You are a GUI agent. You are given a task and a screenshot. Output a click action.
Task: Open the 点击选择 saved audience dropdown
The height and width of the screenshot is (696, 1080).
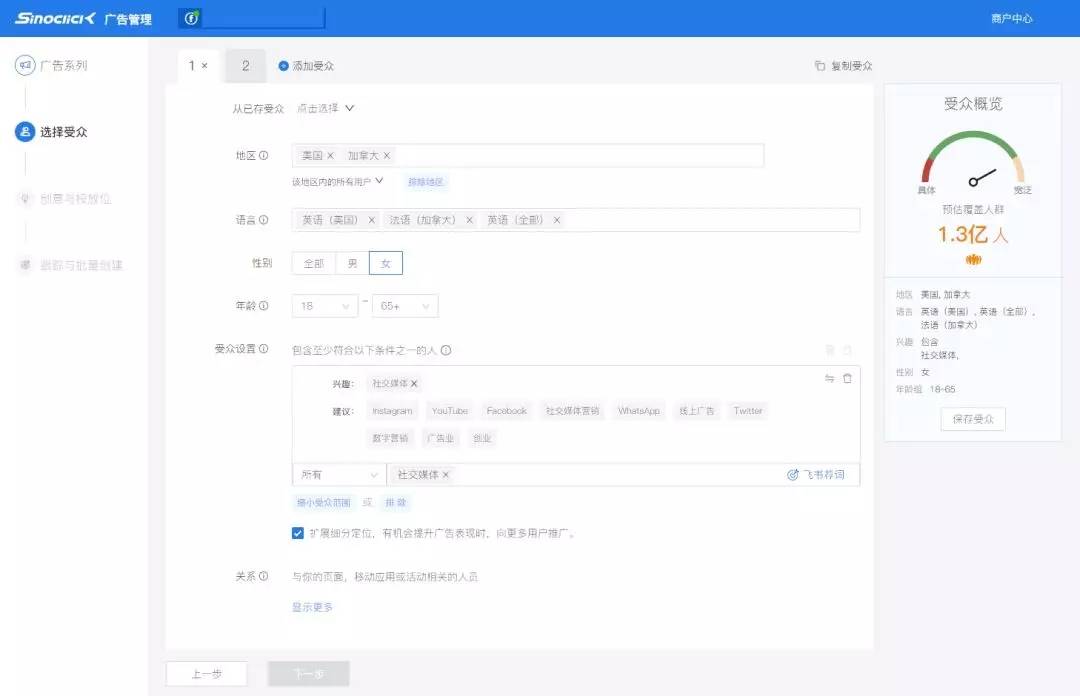point(319,108)
